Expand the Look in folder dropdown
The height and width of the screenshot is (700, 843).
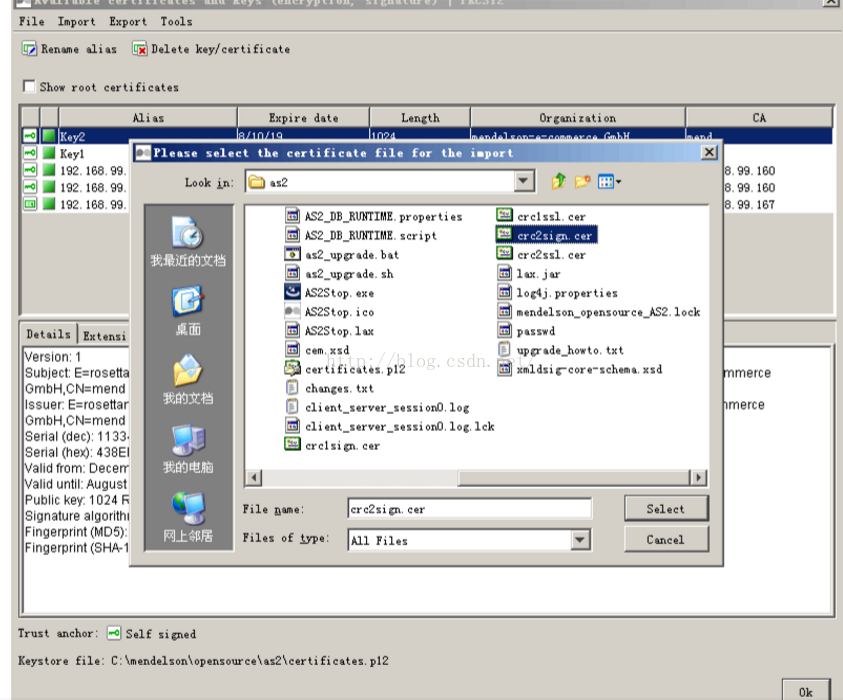(x=523, y=181)
